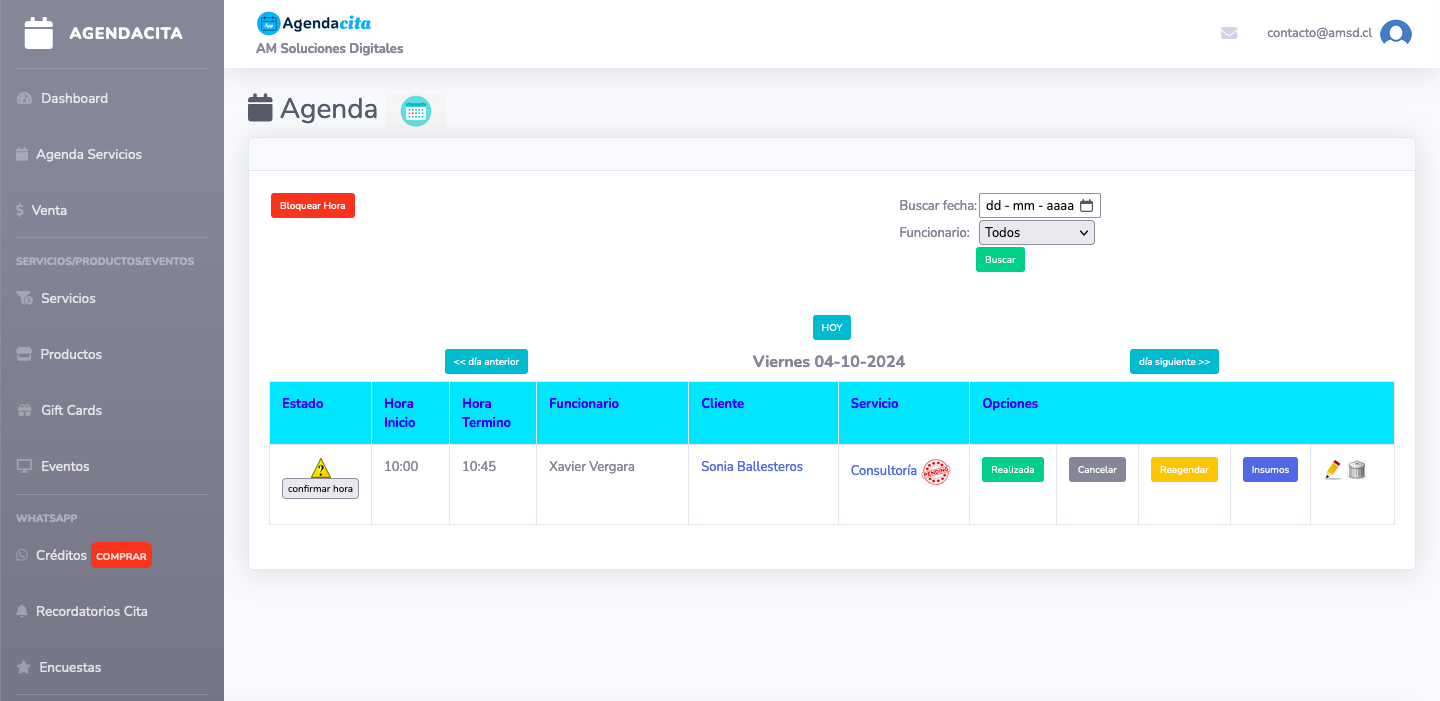The width and height of the screenshot is (1440, 701).
Task: Click the green Buscar button
Action: (1000, 260)
